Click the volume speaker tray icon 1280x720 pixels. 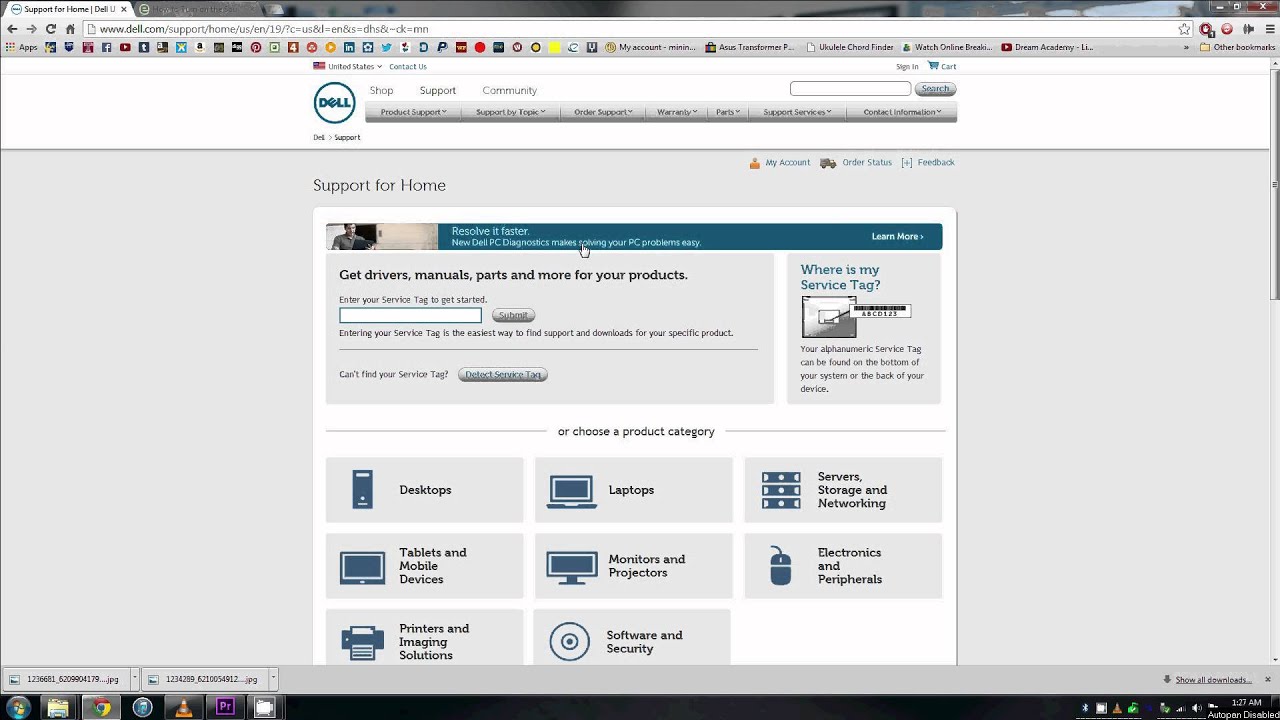point(1197,708)
